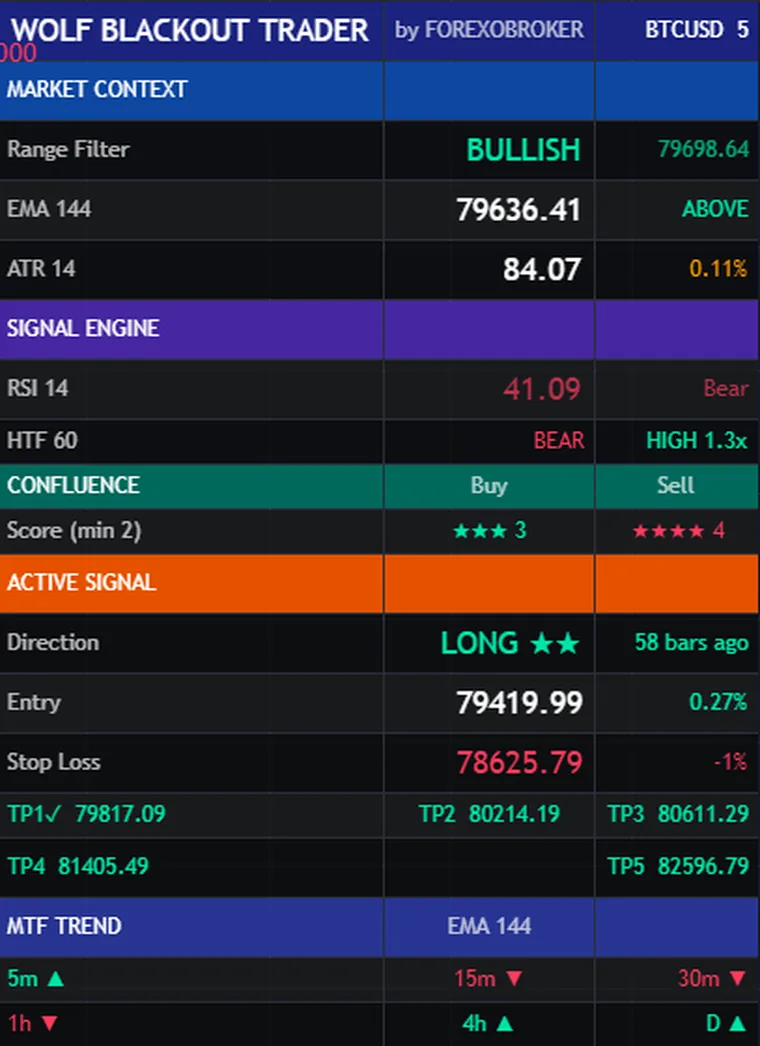760x1046 pixels.
Task: Click the 79698.64 range filter value
Action: click(x=703, y=149)
